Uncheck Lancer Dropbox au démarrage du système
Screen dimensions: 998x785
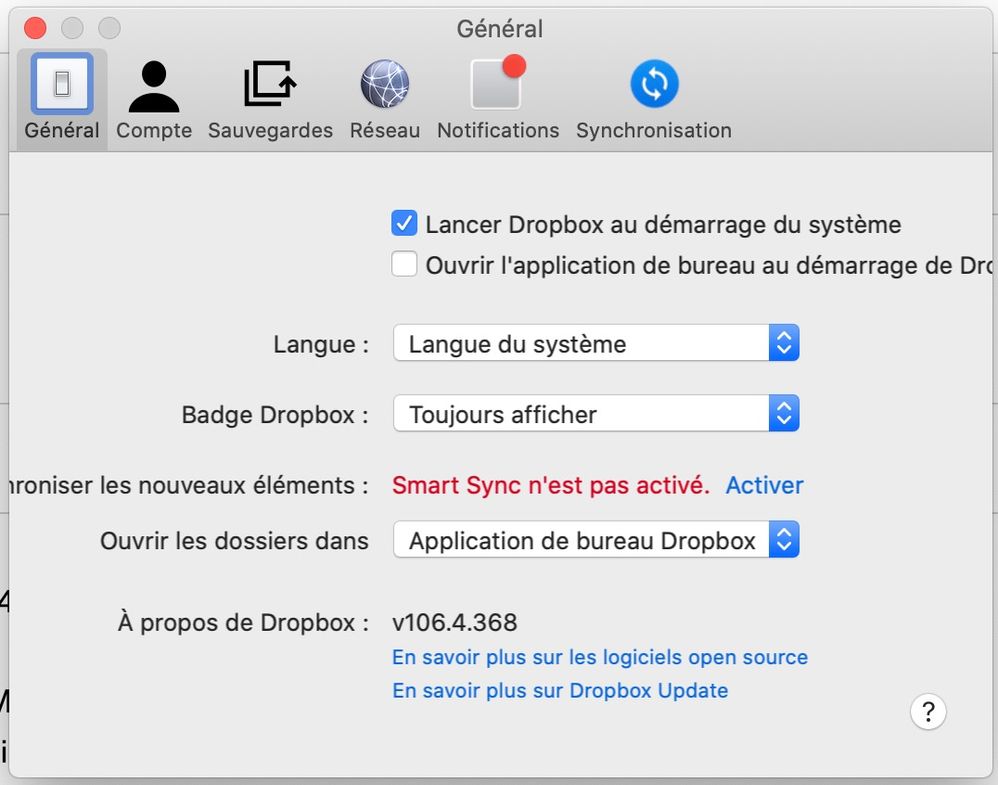[x=404, y=223]
